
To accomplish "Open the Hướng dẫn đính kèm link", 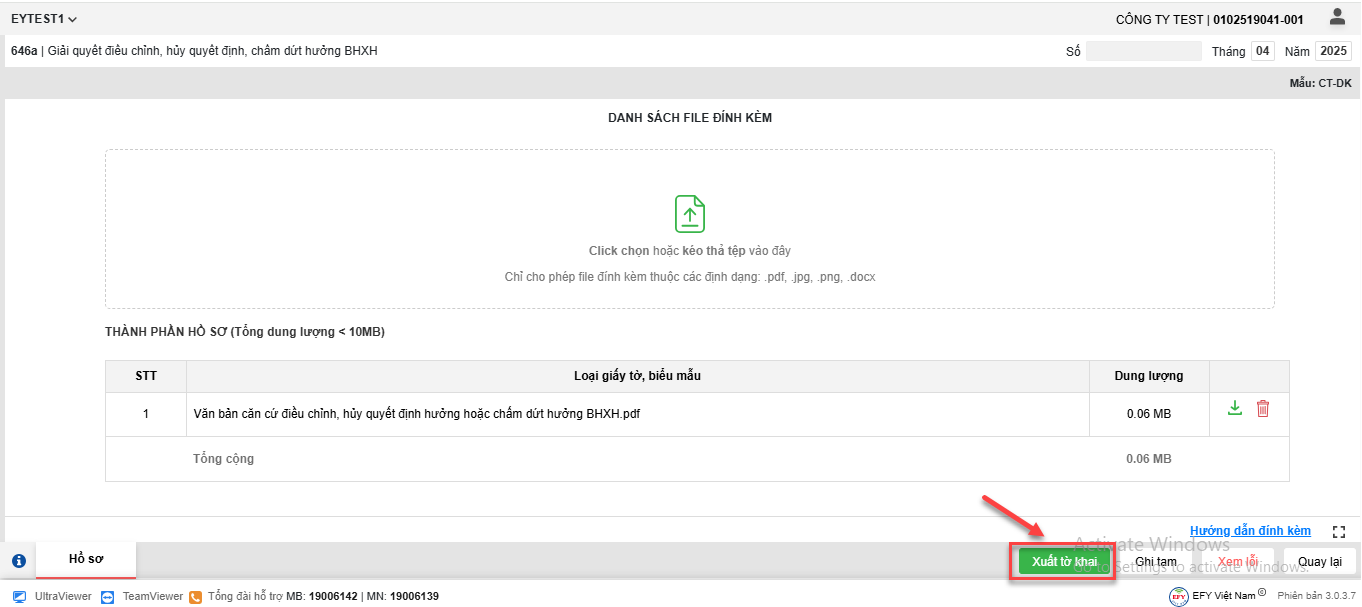I will [x=1250, y=531].
